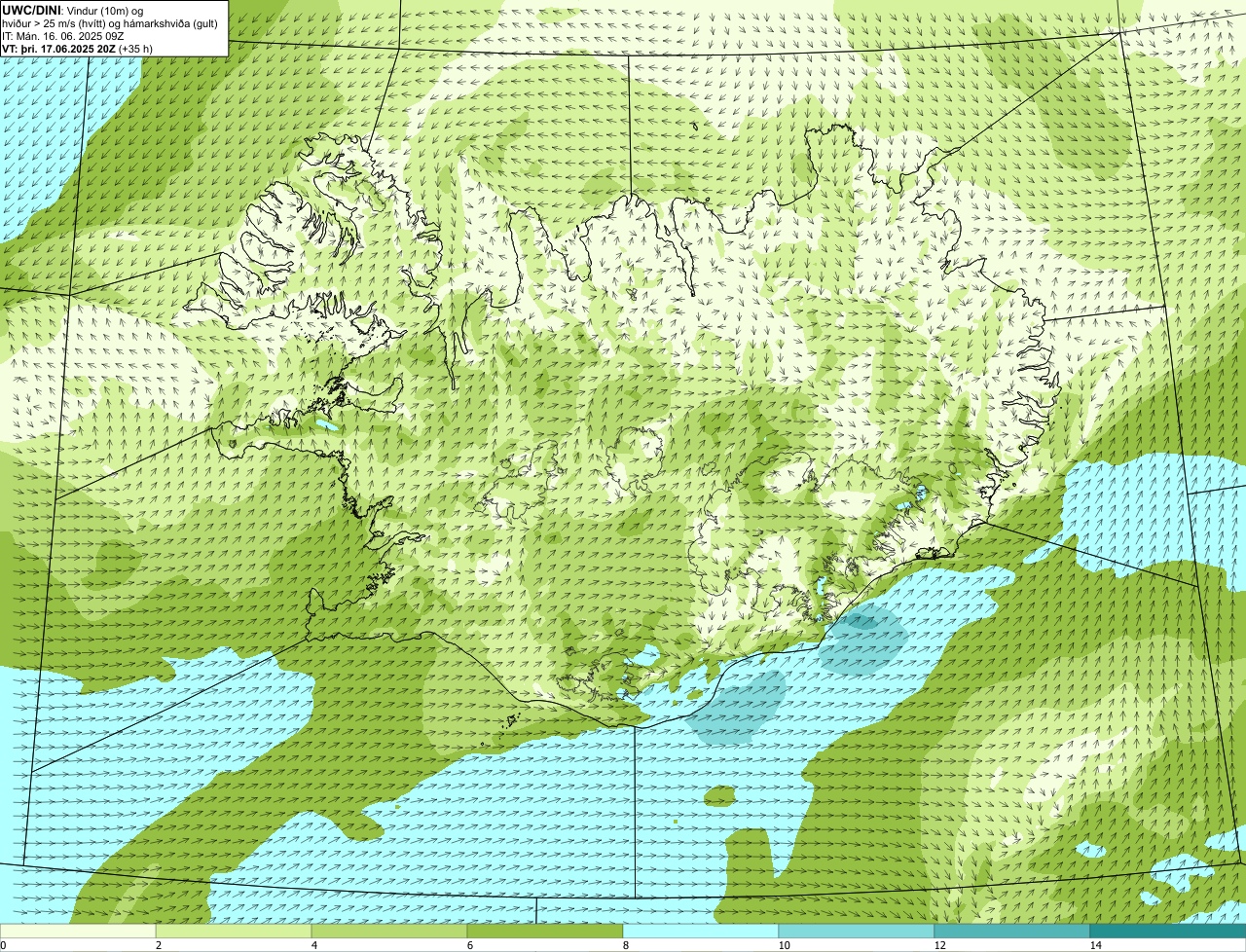The height and width of the screenshot is (952, 1246).
Task: Click the "IT: Mán. 16. 06. 2025 09Z" line
Action: click(63, 36)
